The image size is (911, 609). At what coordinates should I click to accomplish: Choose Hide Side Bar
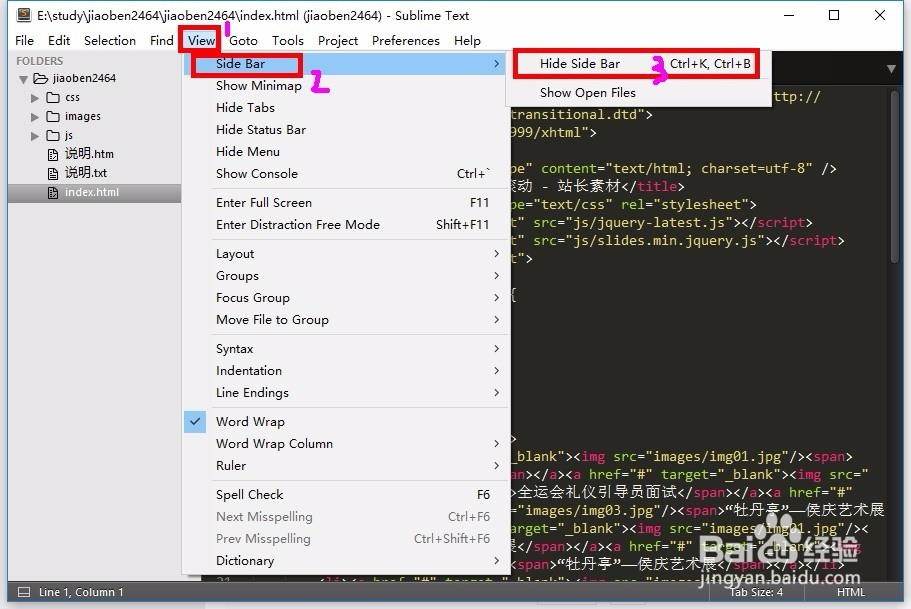639,64
